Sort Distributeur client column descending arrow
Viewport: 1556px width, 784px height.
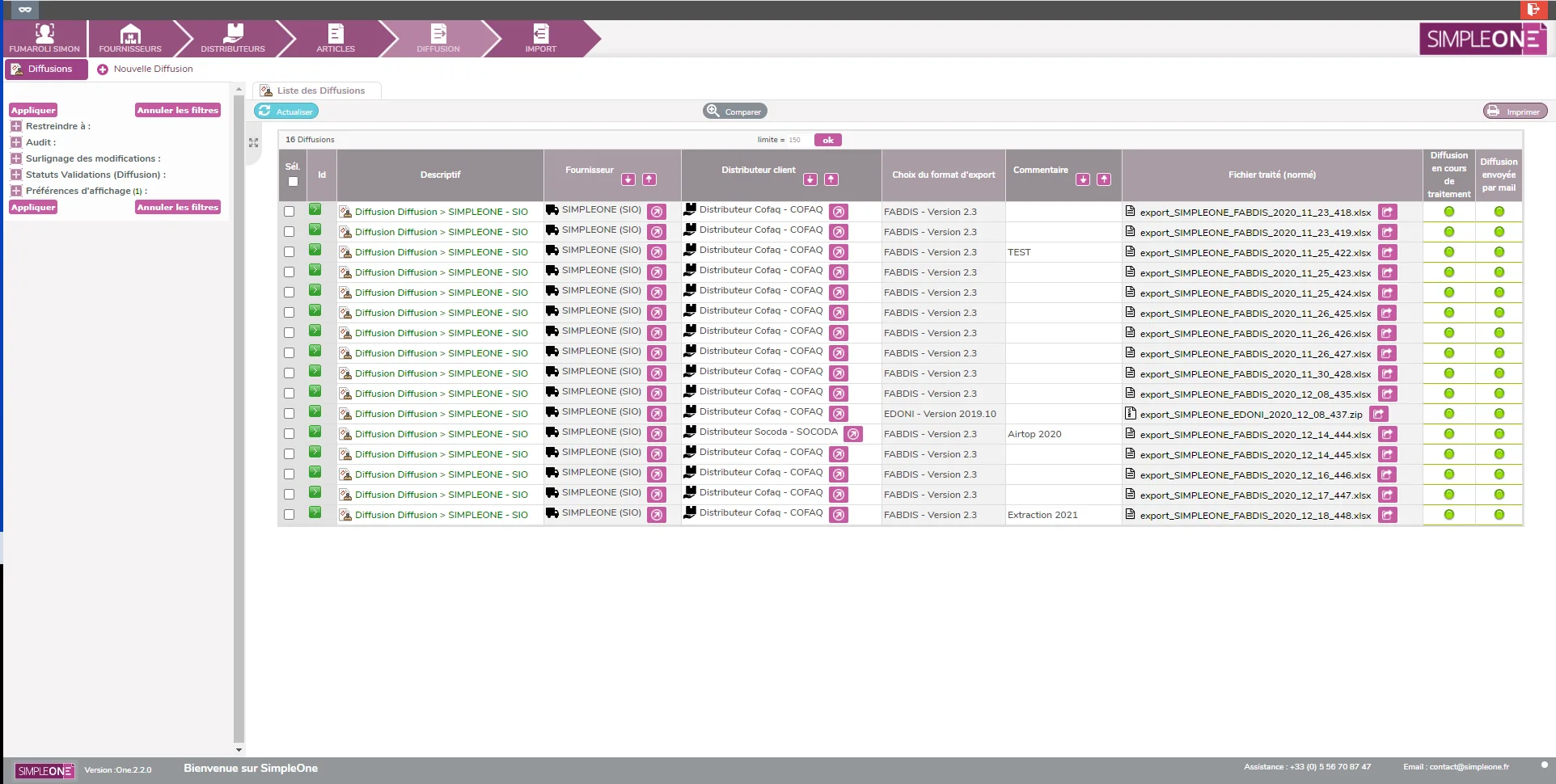tap(810, 179)
